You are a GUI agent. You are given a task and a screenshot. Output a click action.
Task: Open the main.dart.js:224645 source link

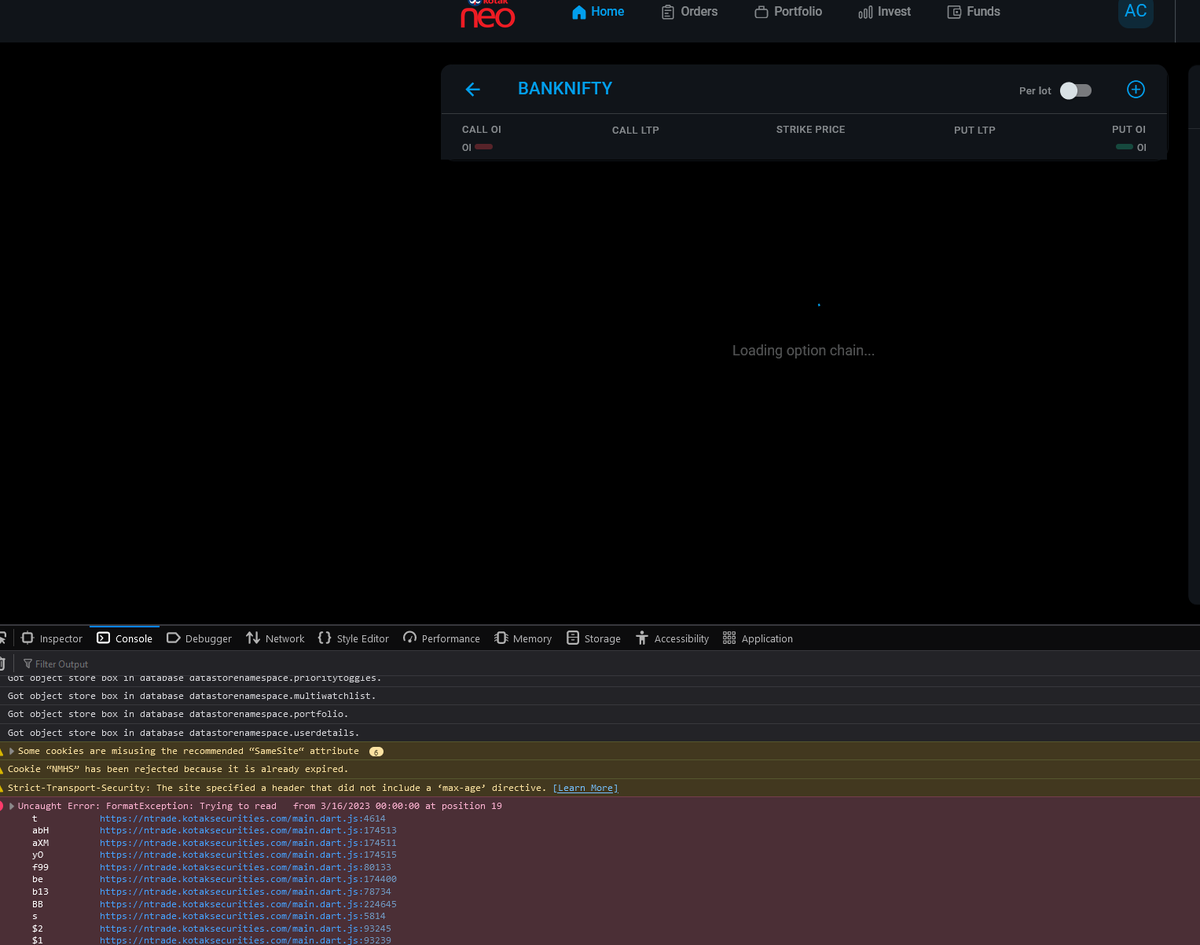(248, 904)
